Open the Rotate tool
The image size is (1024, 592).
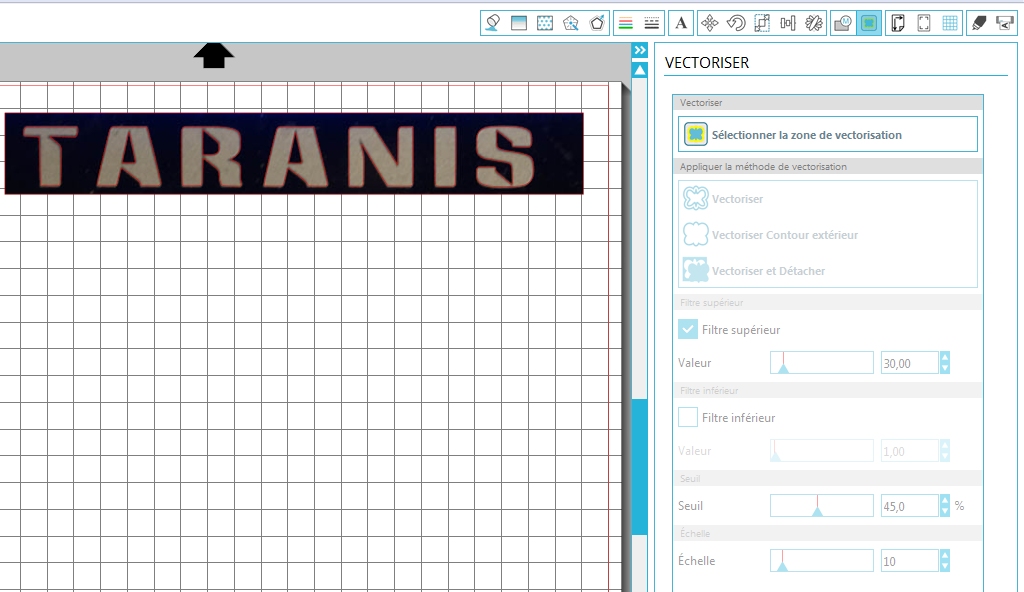(x=736, y=24)
